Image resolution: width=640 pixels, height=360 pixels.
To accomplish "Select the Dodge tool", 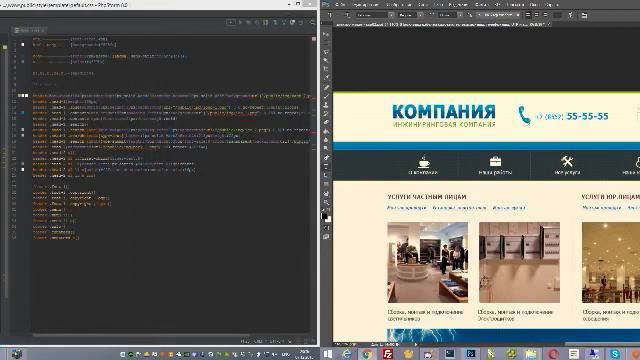I will pos(326,148).
